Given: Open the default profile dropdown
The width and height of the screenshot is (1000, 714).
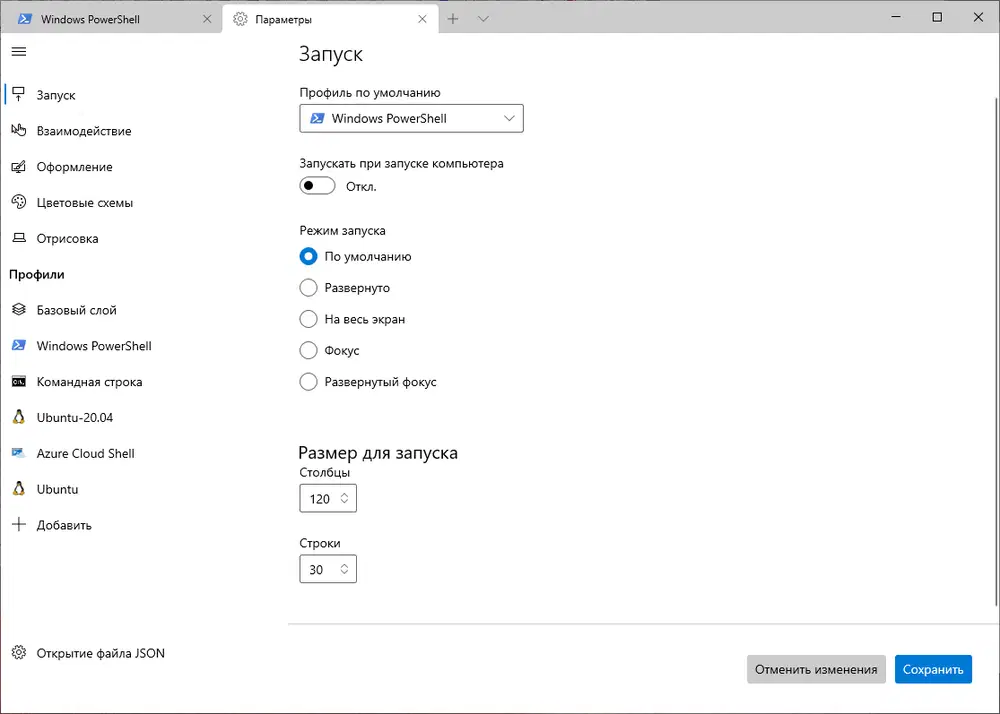Looking at the screenshot, I should coord(411,118).
